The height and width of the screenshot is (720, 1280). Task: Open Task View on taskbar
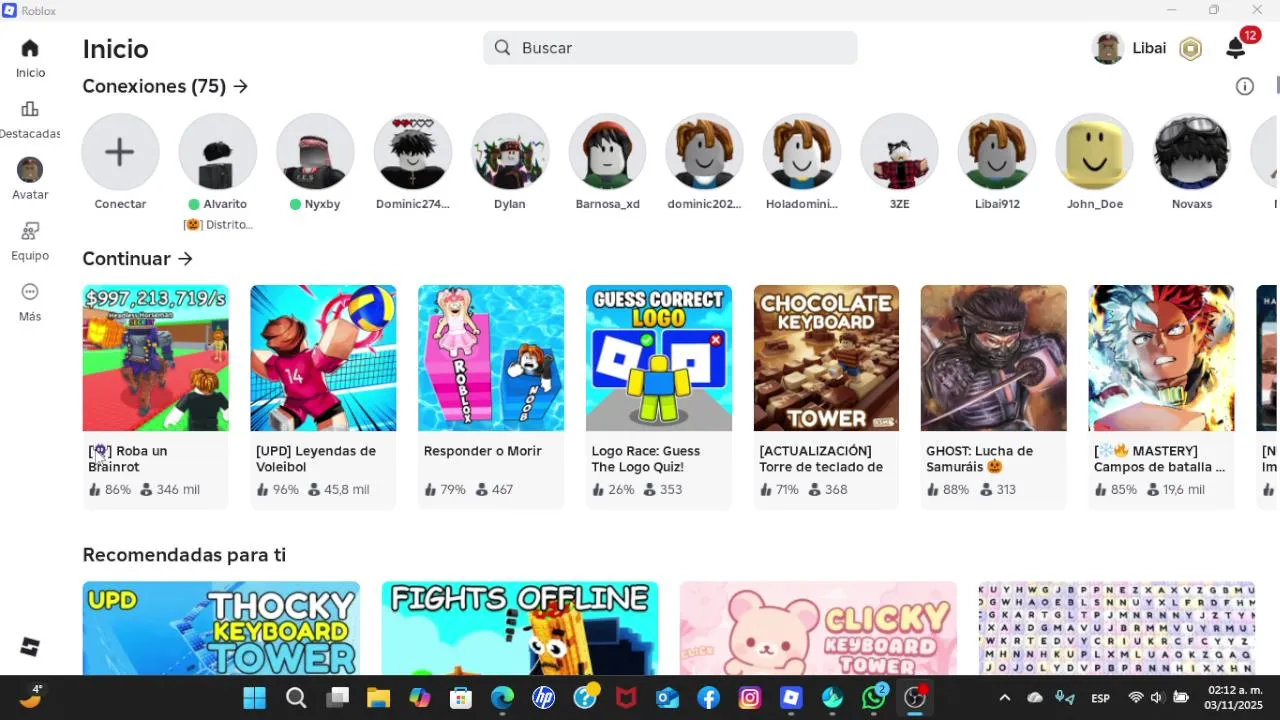pyautogui.click(x=338, y=698)
